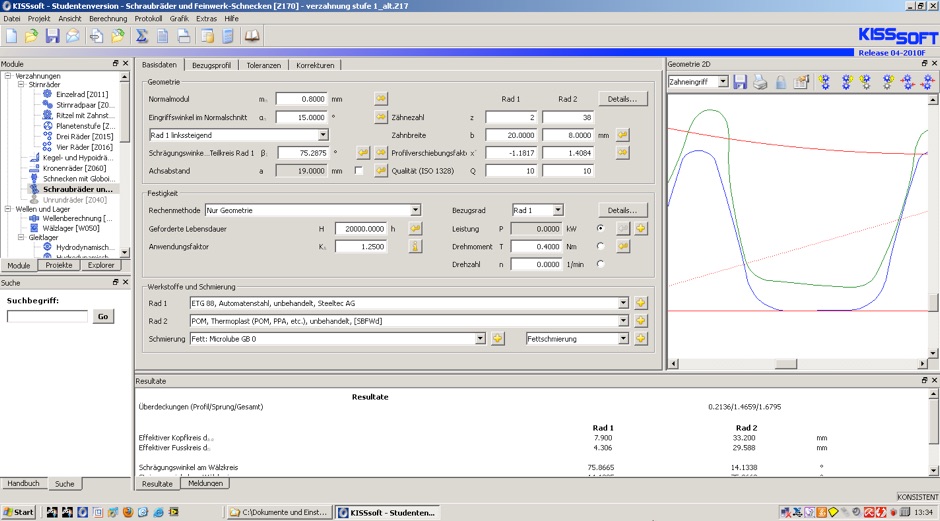This screenshot has height=521, width=940.
Task: Click the report page icon next to Sigma
Action: [162, 36]
